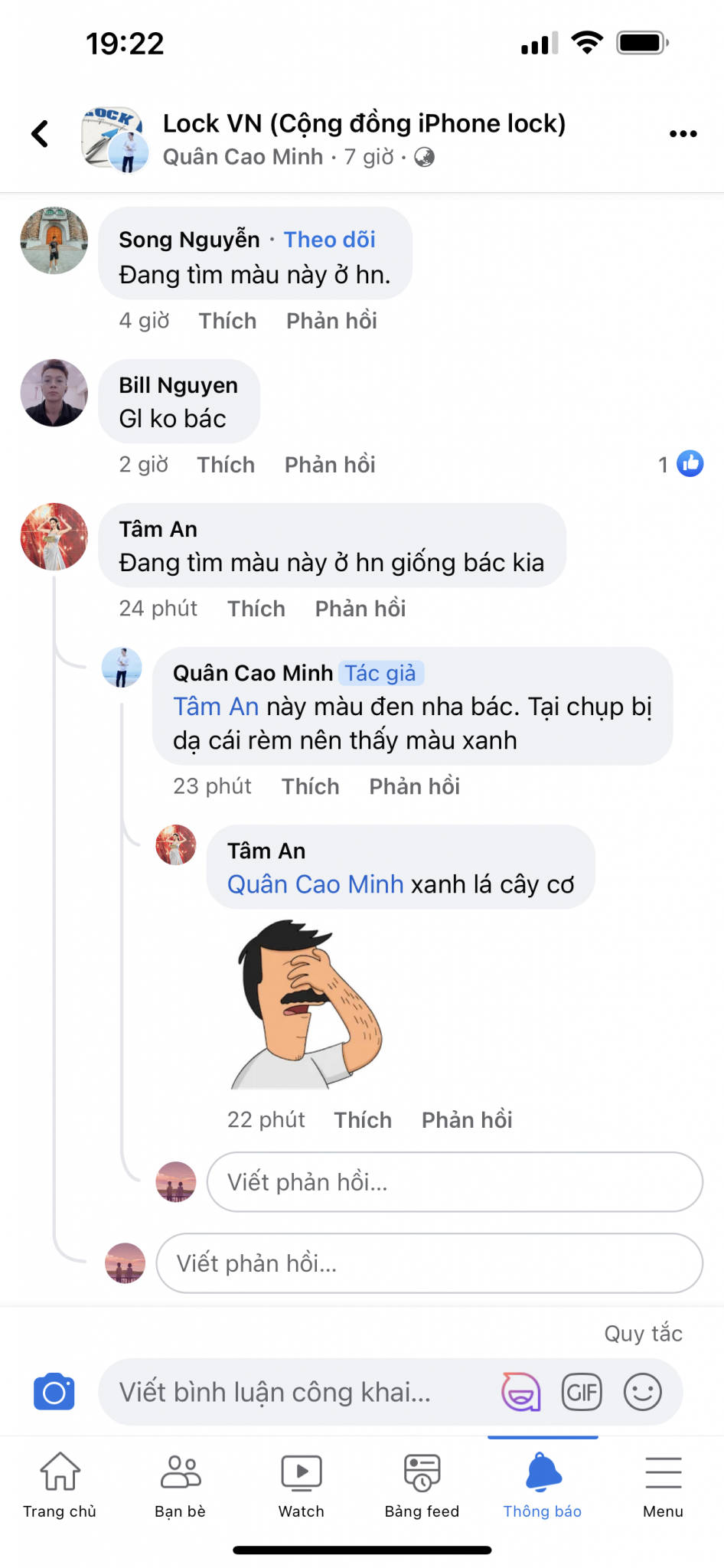
Task: Tap the public globe privacy icon
Action: point(424,157)
